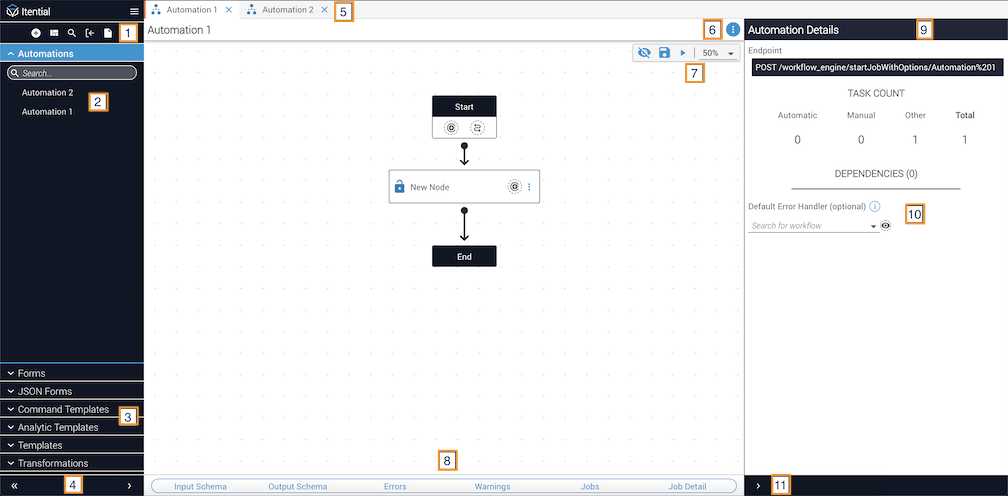Click the document page icon in sidebar toolbar
Screen dimensions: 1008x496
point(108,33)
